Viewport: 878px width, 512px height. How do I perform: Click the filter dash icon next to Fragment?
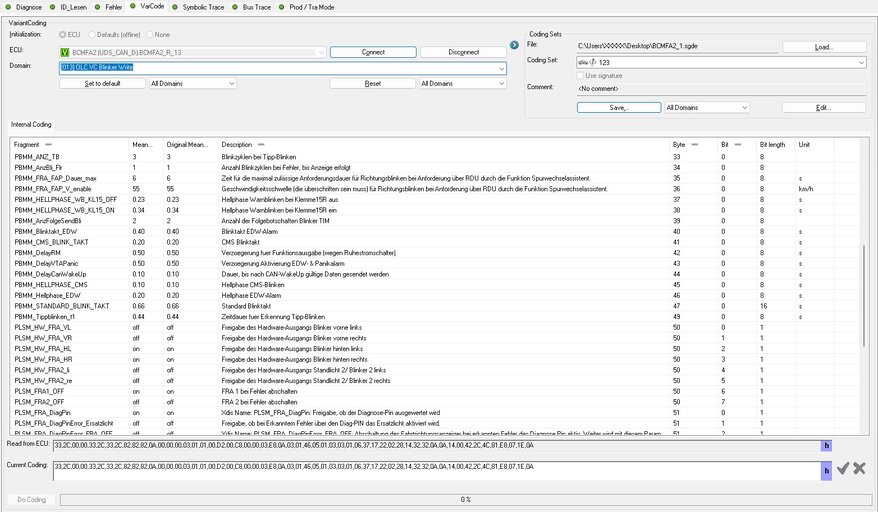49,145
